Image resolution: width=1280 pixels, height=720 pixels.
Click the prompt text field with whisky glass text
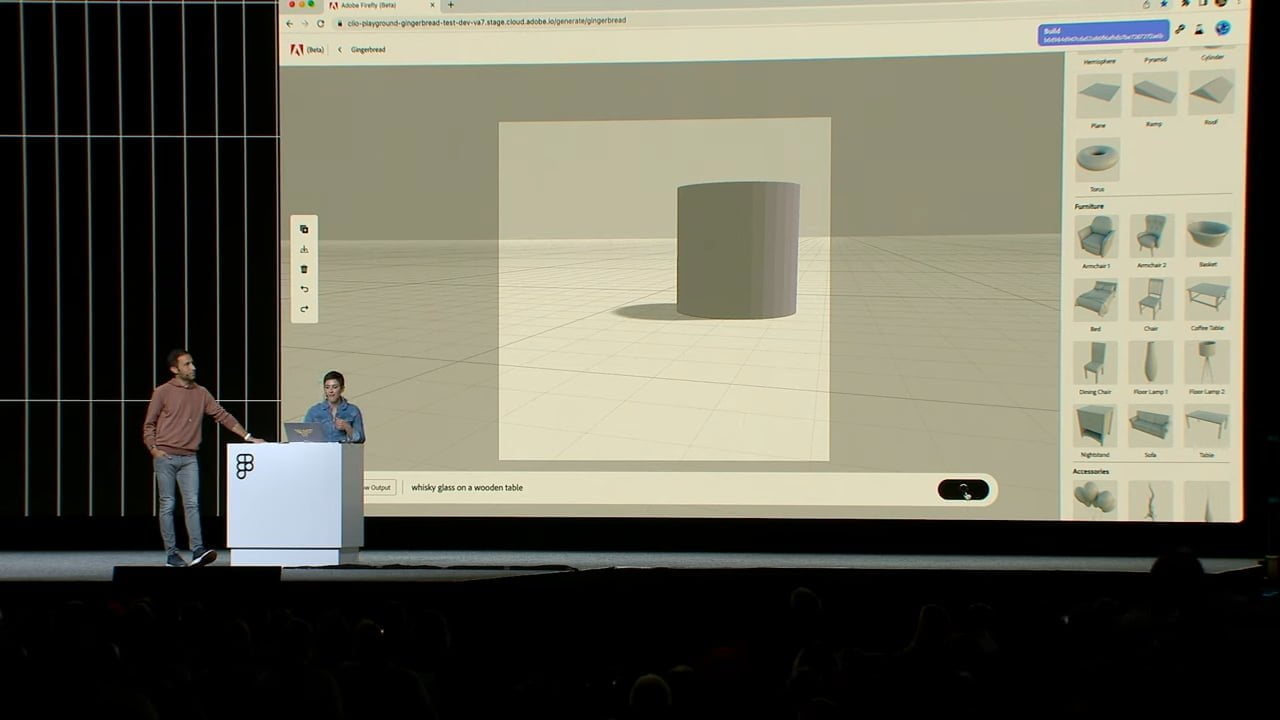coord(660,488)
